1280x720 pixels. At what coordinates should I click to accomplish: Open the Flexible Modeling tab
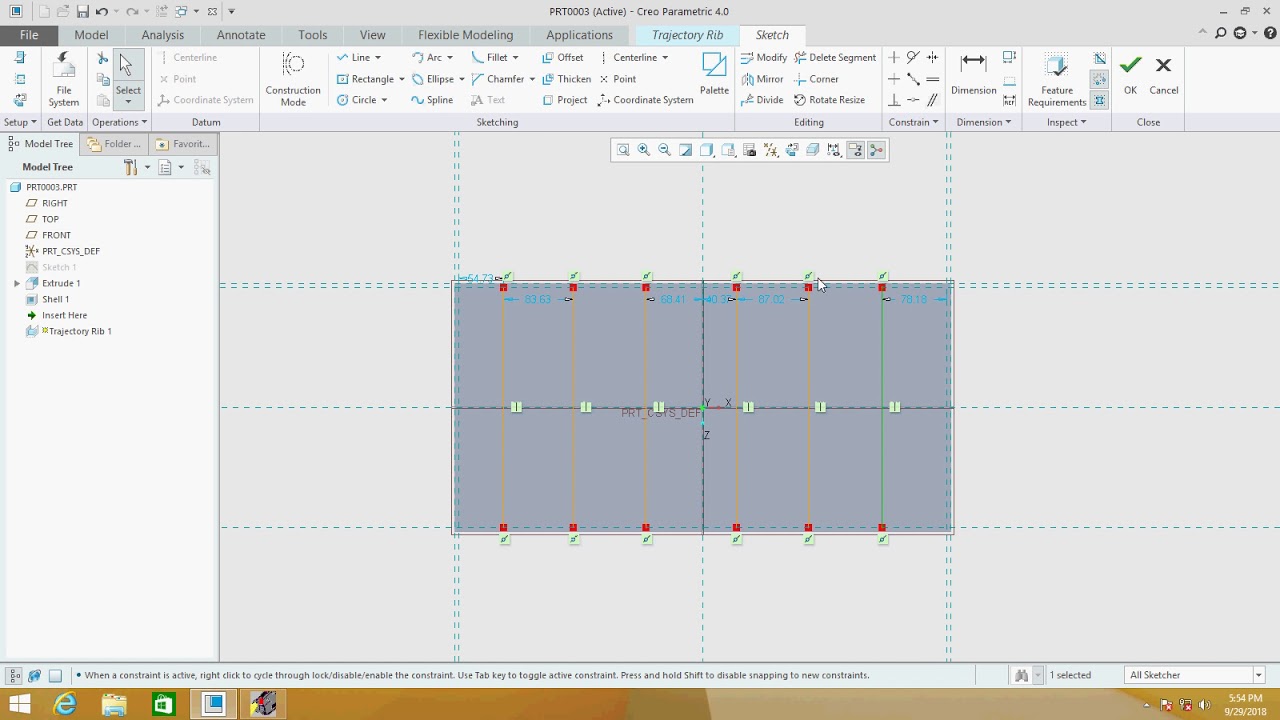click(x=465, y=35)
